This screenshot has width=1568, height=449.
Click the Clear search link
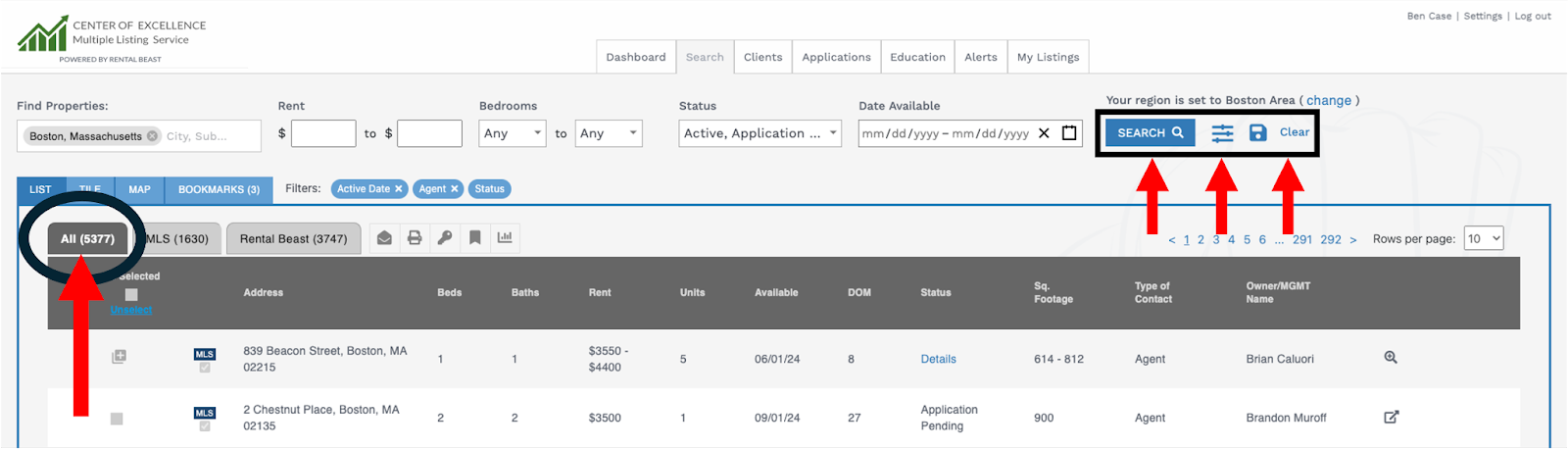pos(1294,132)
